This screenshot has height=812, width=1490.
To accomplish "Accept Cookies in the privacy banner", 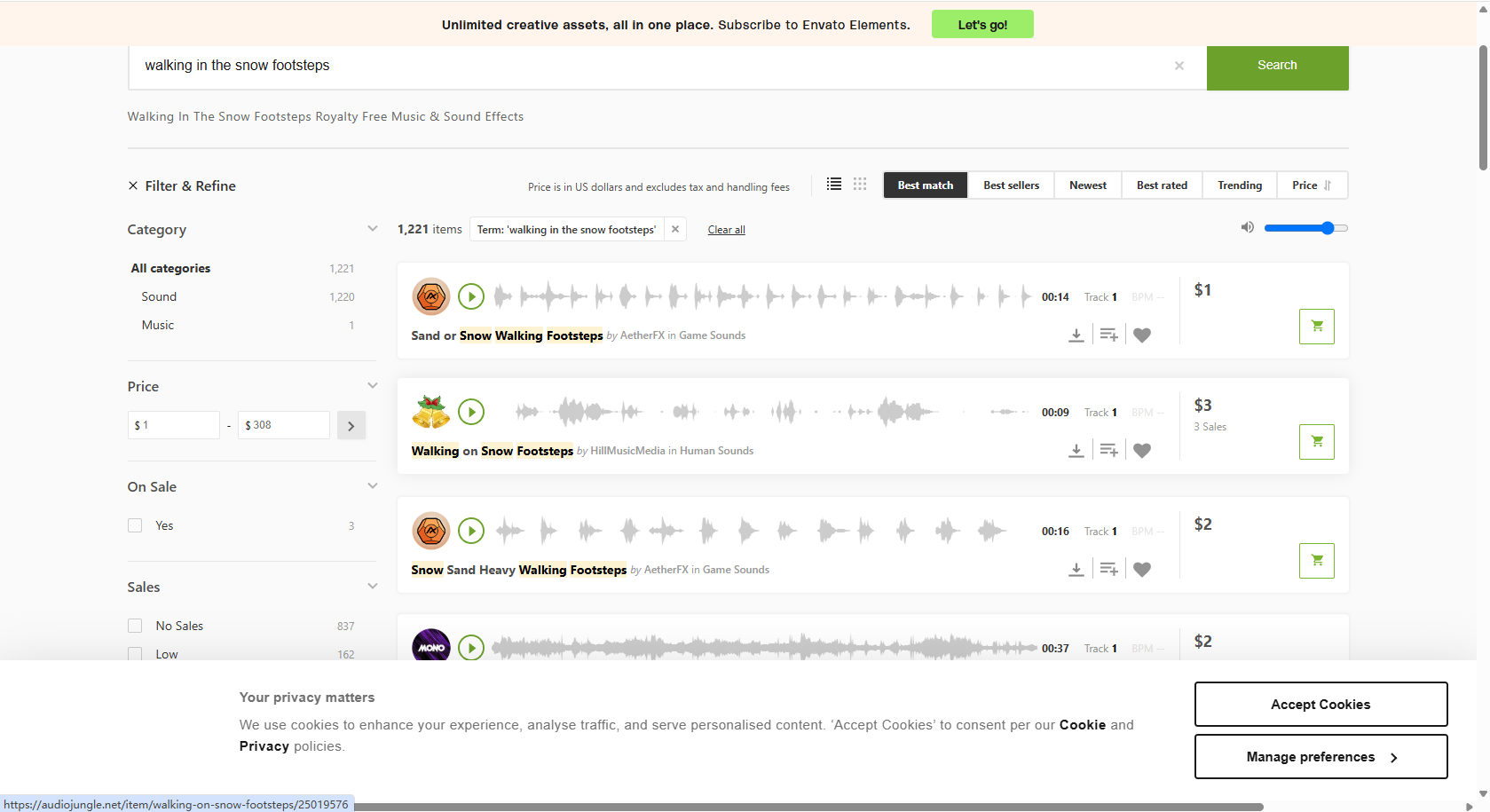I will [1321, 704].
